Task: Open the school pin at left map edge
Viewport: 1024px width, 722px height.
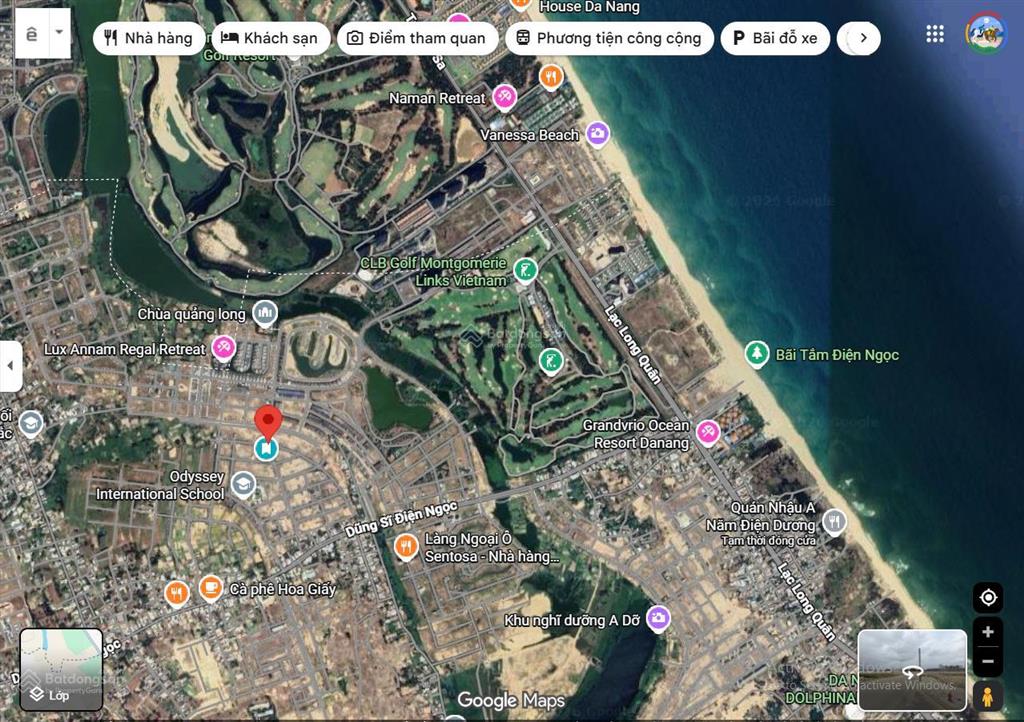Action: point(31,424)
